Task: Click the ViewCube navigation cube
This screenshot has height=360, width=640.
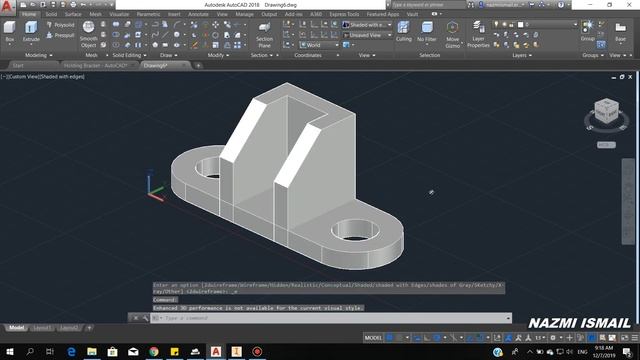Action: (x=606, y=110)
